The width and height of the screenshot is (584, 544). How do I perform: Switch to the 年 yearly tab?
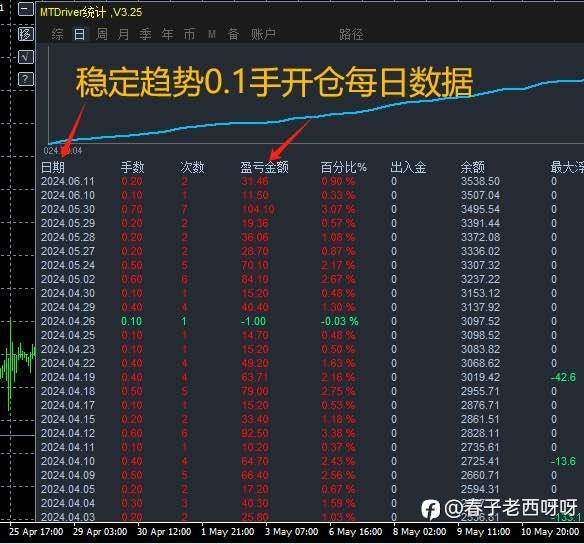[x=167, y=34]
